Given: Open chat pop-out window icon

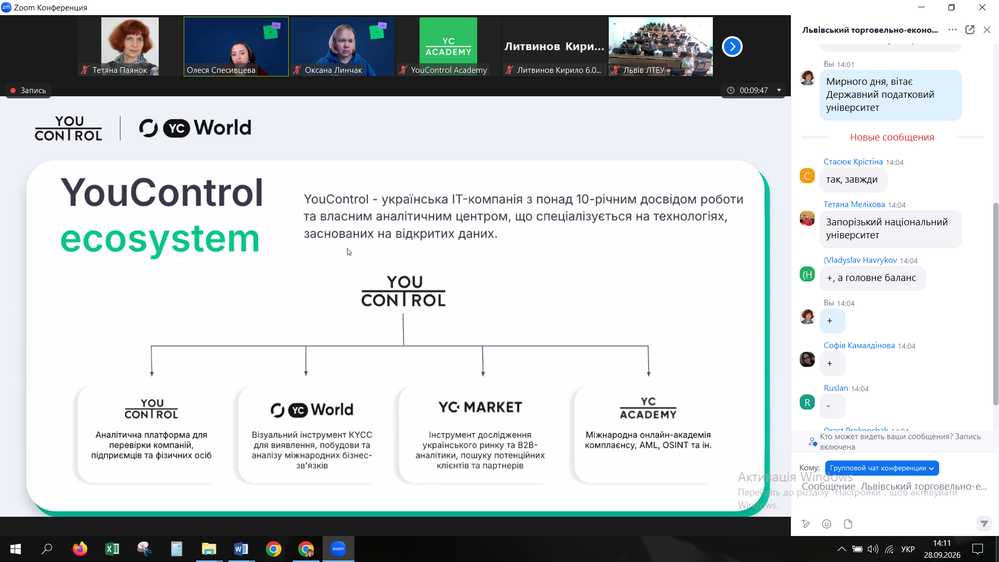Looking at the screenshot, I should [970, 29].
